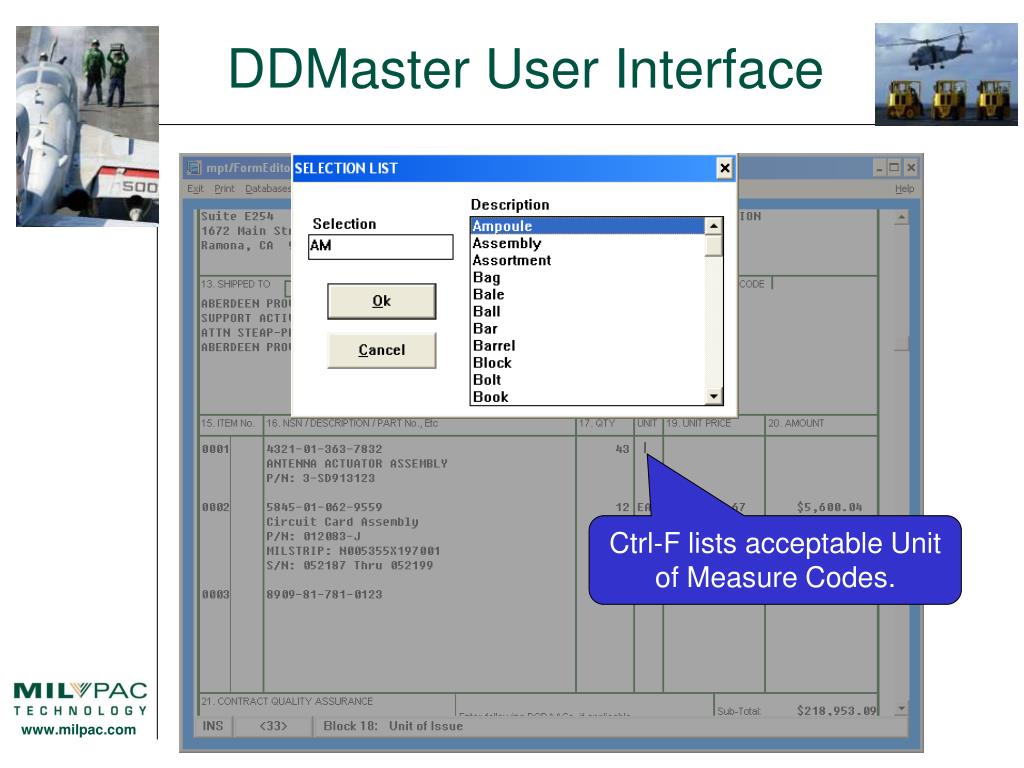Click the Description list scrollbar thumb
This screenshot has width=1024, height=768.
[714, 246]
